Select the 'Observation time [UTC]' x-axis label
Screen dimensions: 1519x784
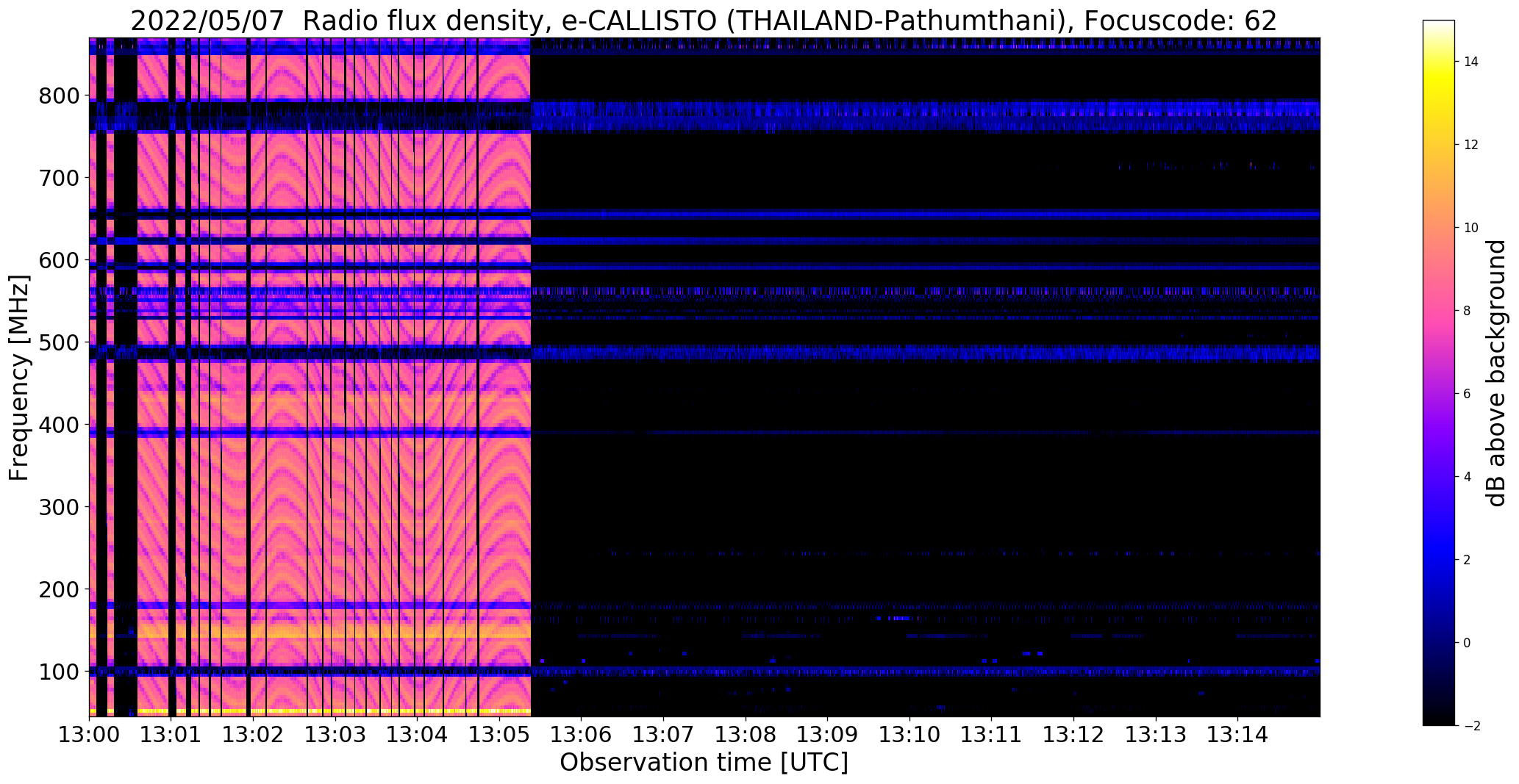pyautogui.click(x=704, y=763)
